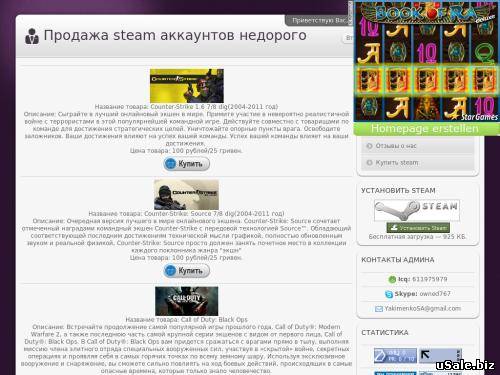Click the Steam logo banner
Image resolution: width=500 pixels, height=375 pixels.
[417, 210]
